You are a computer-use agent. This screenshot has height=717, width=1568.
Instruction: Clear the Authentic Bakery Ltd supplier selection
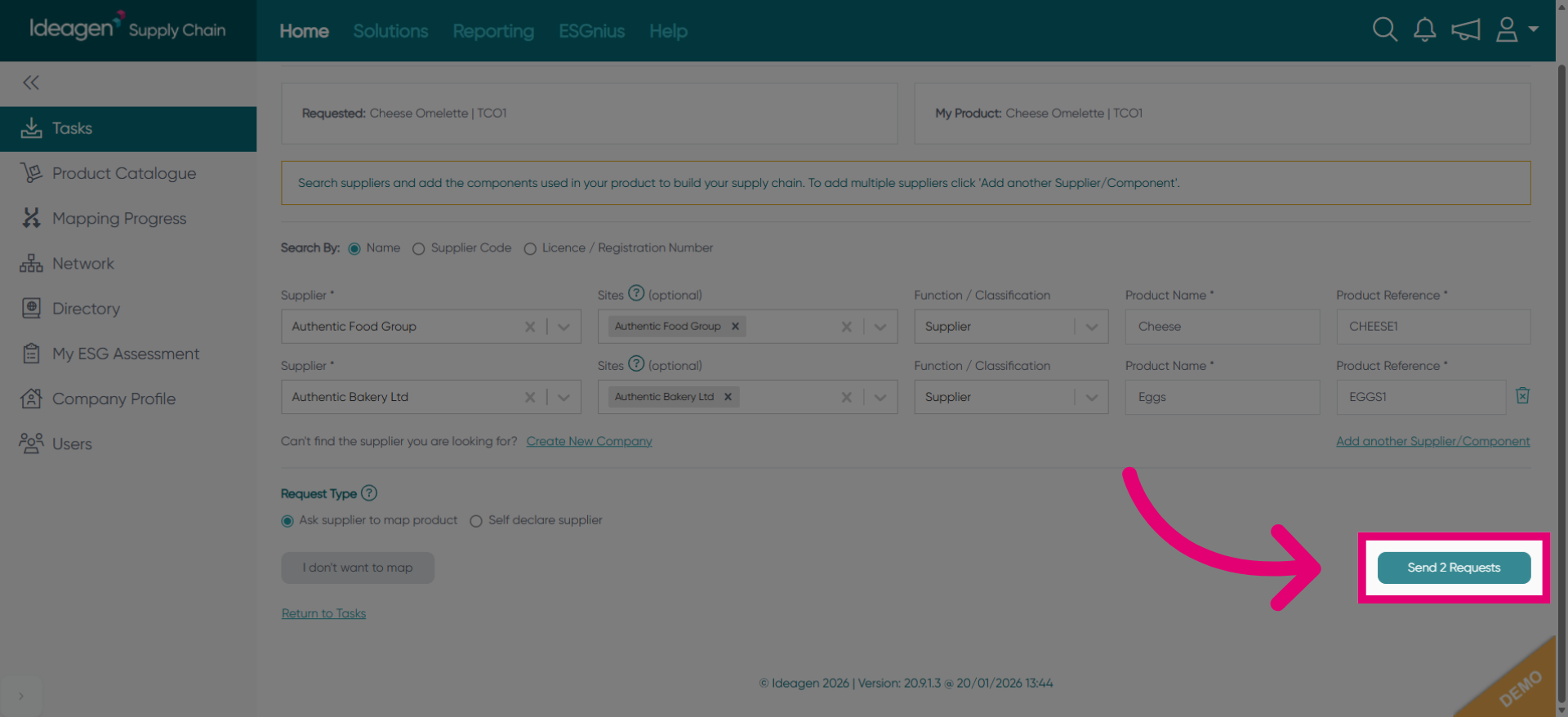coord(530,398)
